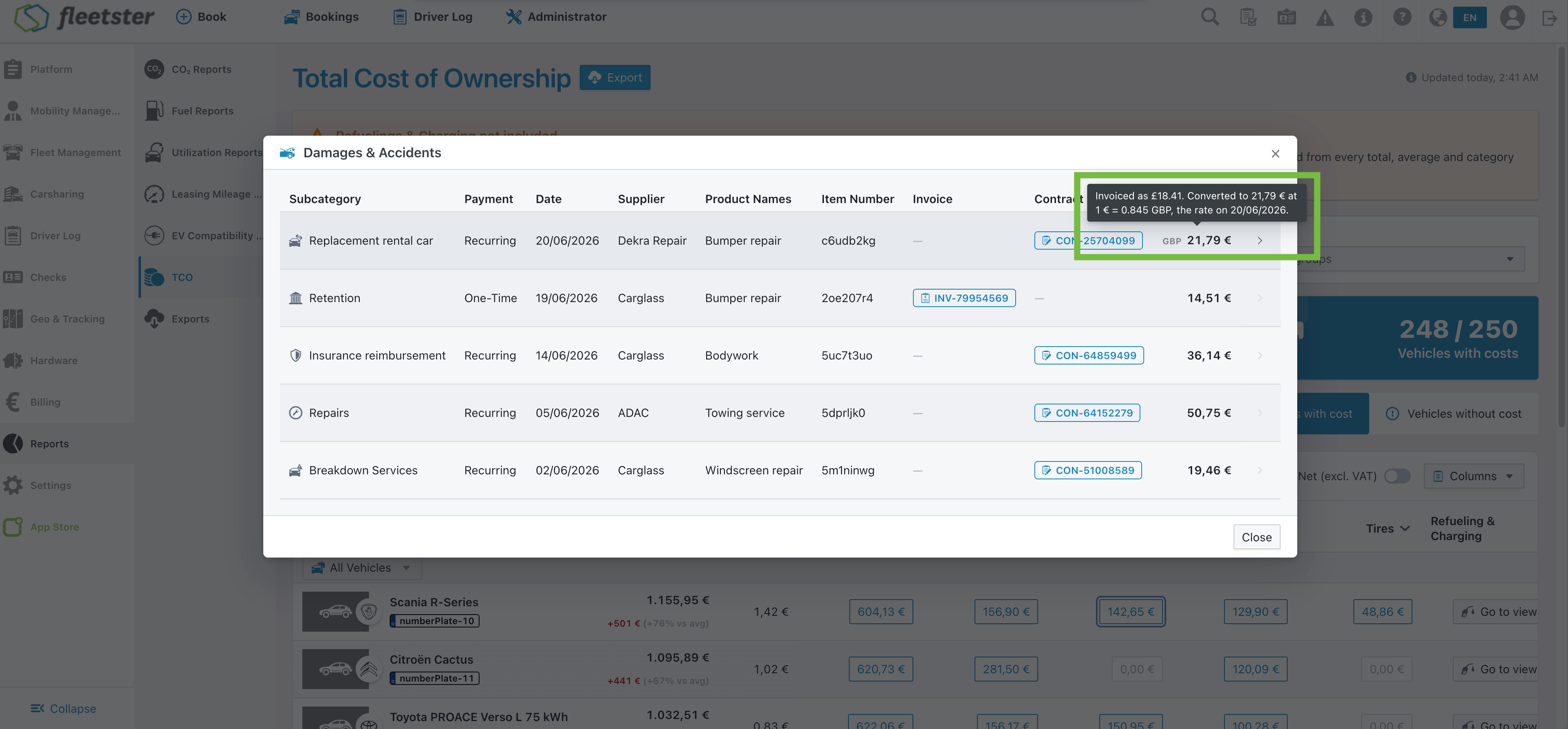Expand the Tires column chevron

[1405, 528]
